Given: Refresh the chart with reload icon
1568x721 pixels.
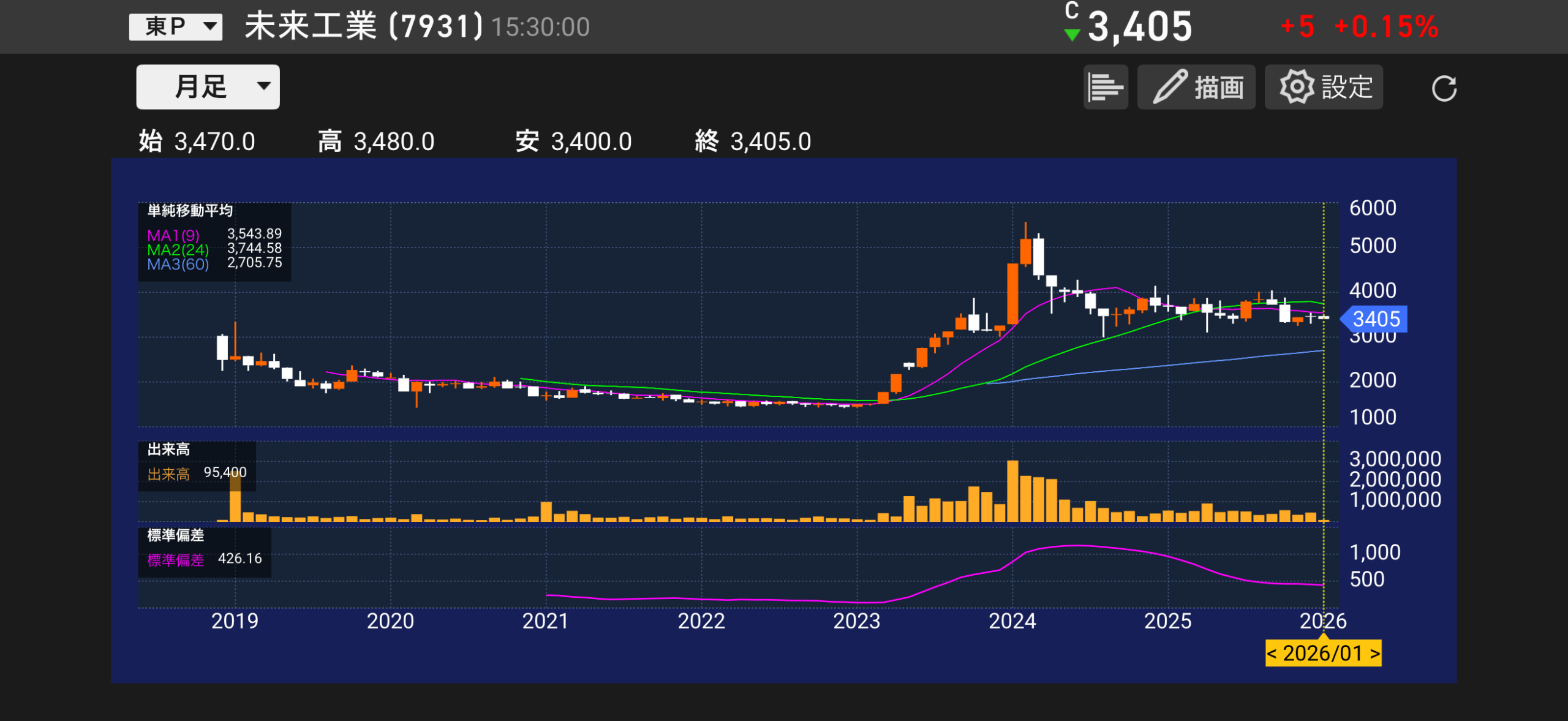Looking at the screenshot, I should tap(1444, 89).
